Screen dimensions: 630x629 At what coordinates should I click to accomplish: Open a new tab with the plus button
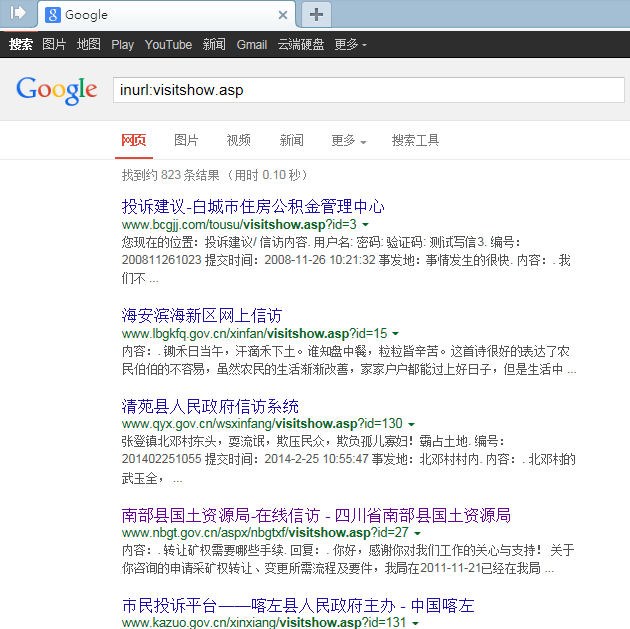coord(316,14)
